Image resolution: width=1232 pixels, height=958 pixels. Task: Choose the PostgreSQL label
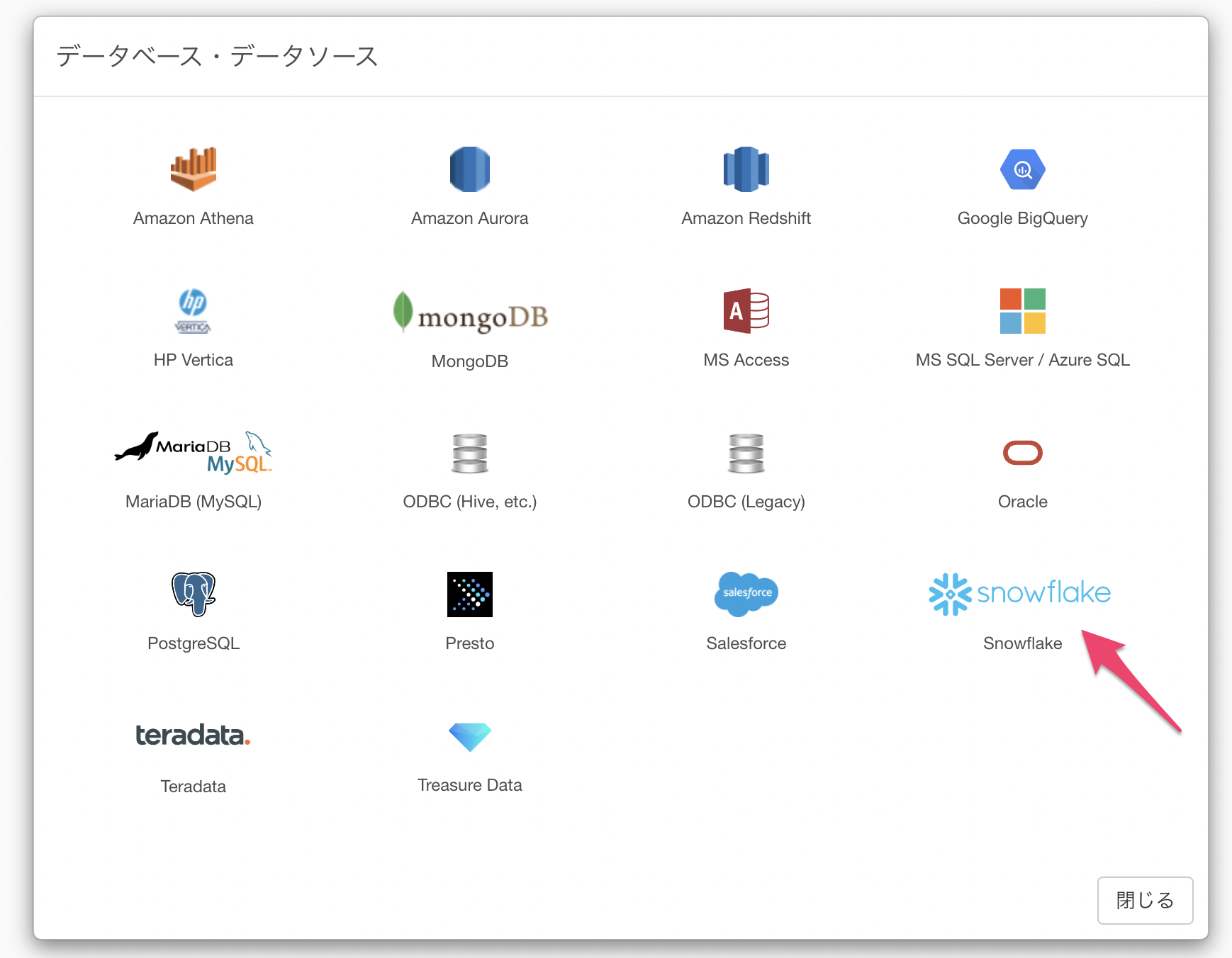click(x=194, y=643)
